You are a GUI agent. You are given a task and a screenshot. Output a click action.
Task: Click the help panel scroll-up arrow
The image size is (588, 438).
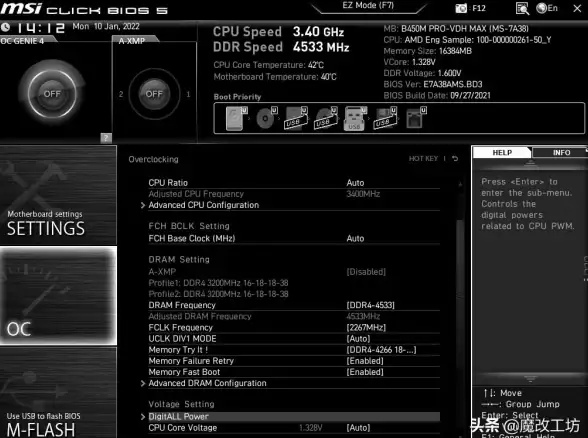(x=530, y=163)
